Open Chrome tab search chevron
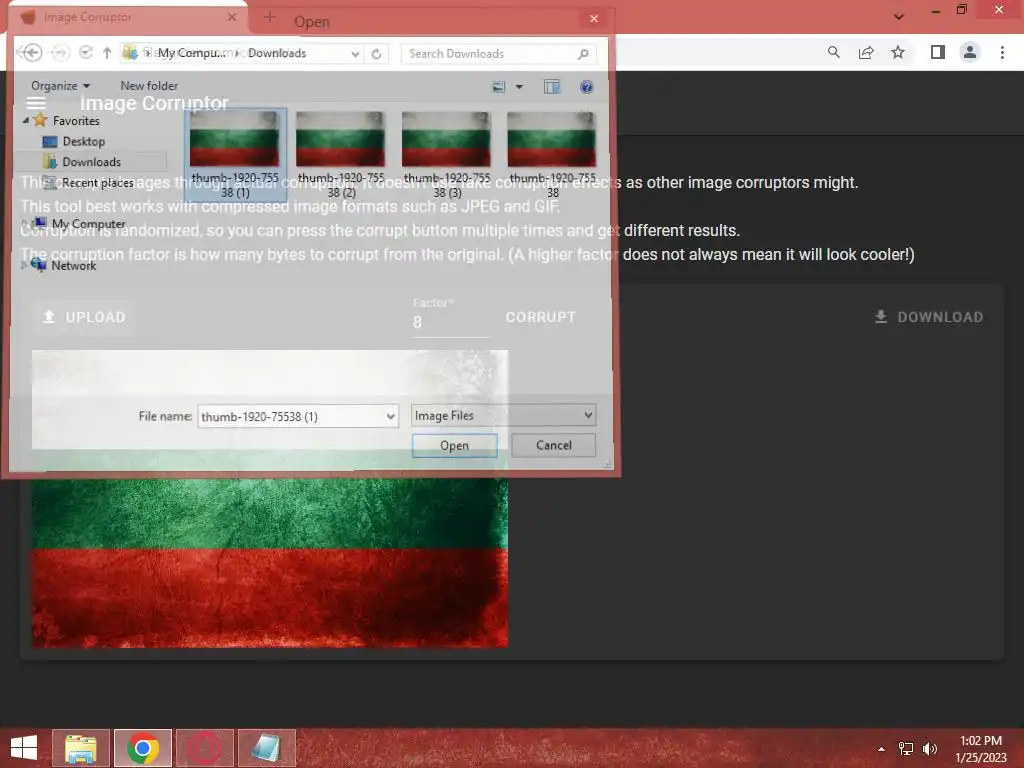1024x768 pixels. [x=899, y=16]
